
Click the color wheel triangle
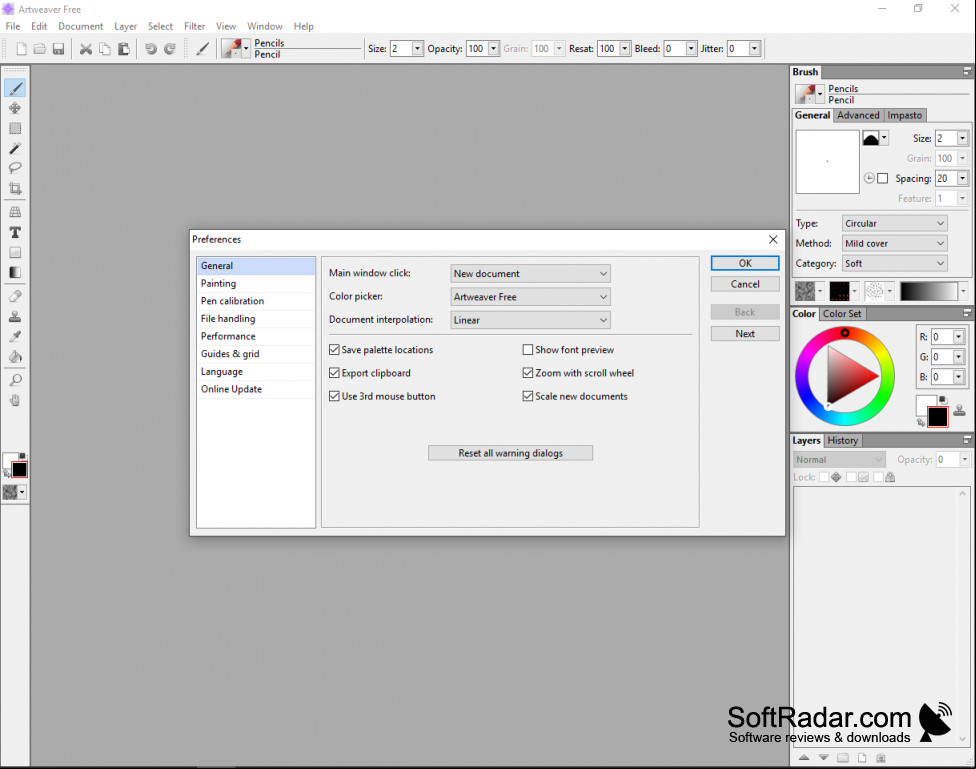point(848,375)
